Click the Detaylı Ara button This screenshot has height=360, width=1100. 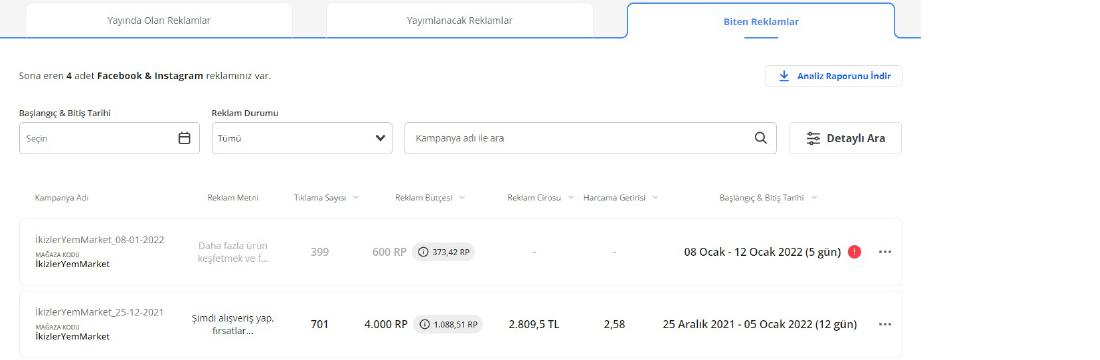click(845, 138)
